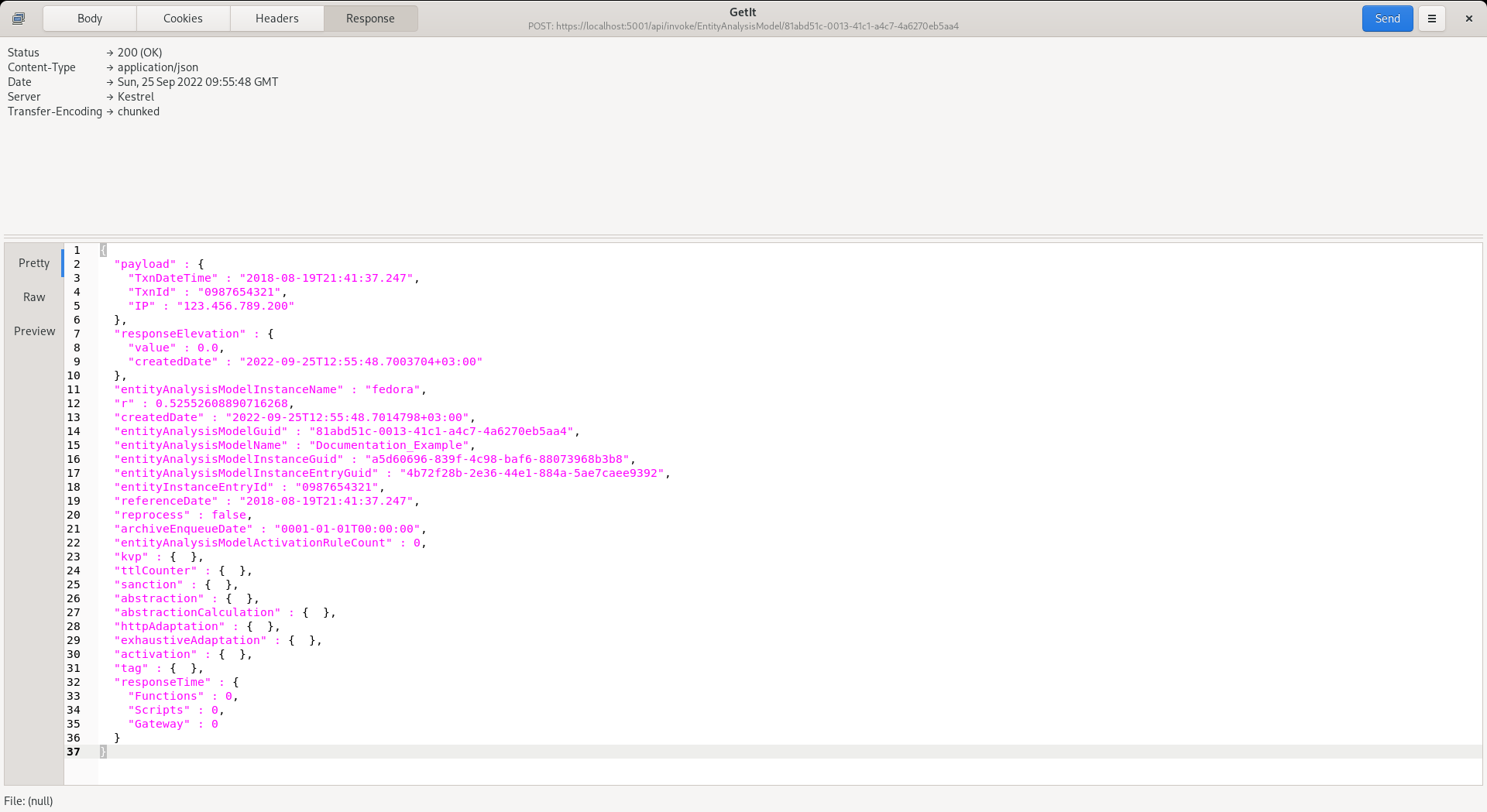Image resolution: width=1487 pixels, height=812 pixels.
Task: Click the File: (null) status text
Action: (29, 801)
